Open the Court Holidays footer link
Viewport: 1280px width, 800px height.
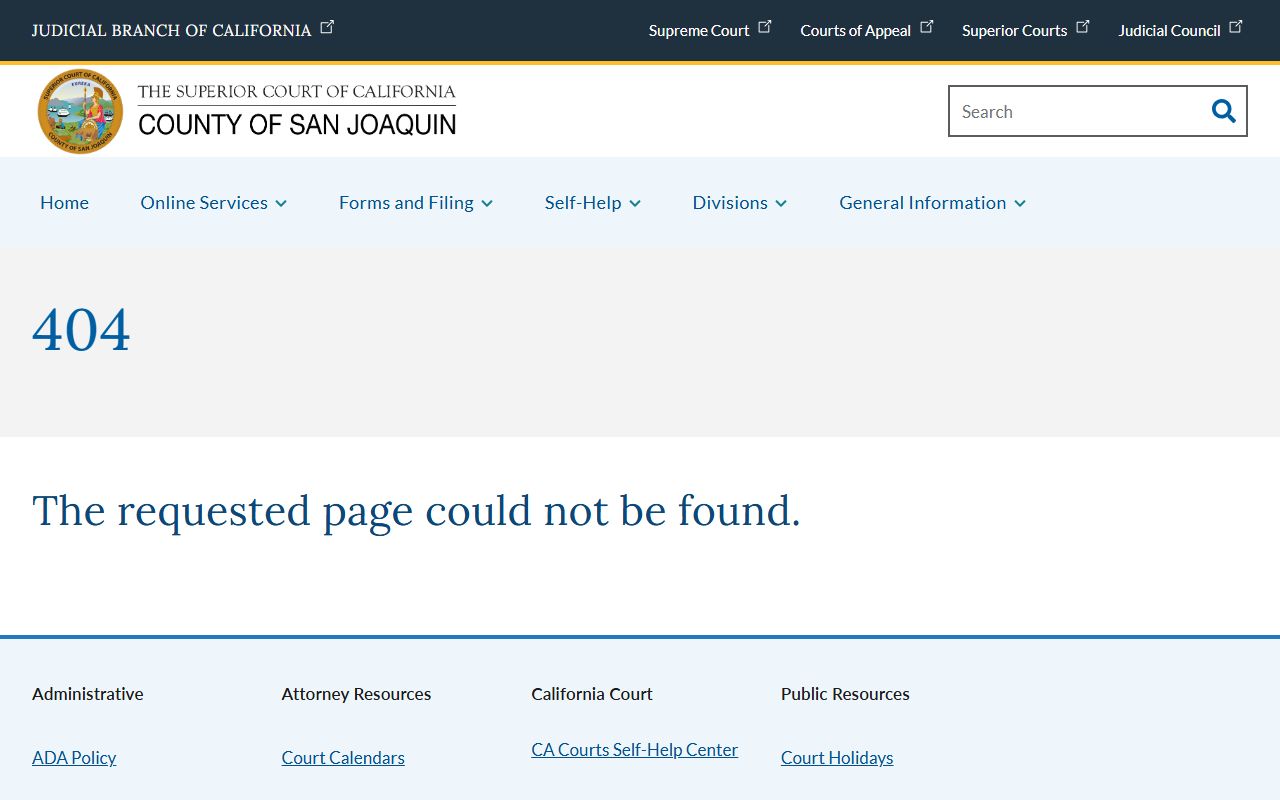coord(837,758)
